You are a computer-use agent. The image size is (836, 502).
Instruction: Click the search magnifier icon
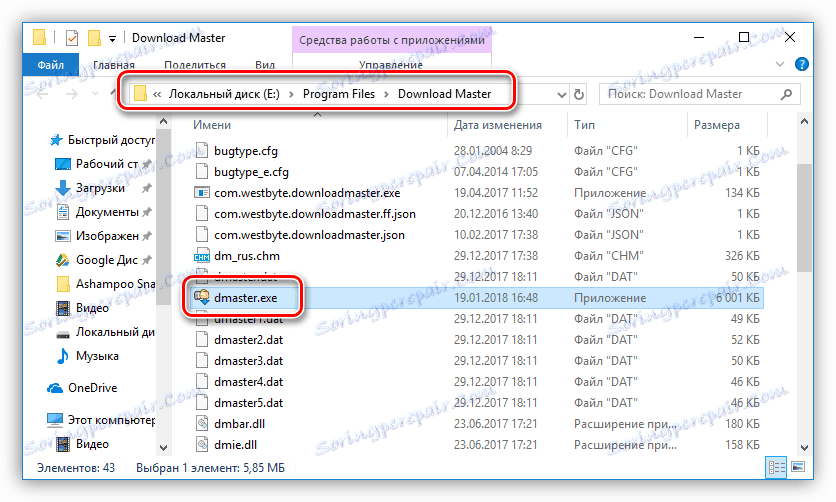786,94
